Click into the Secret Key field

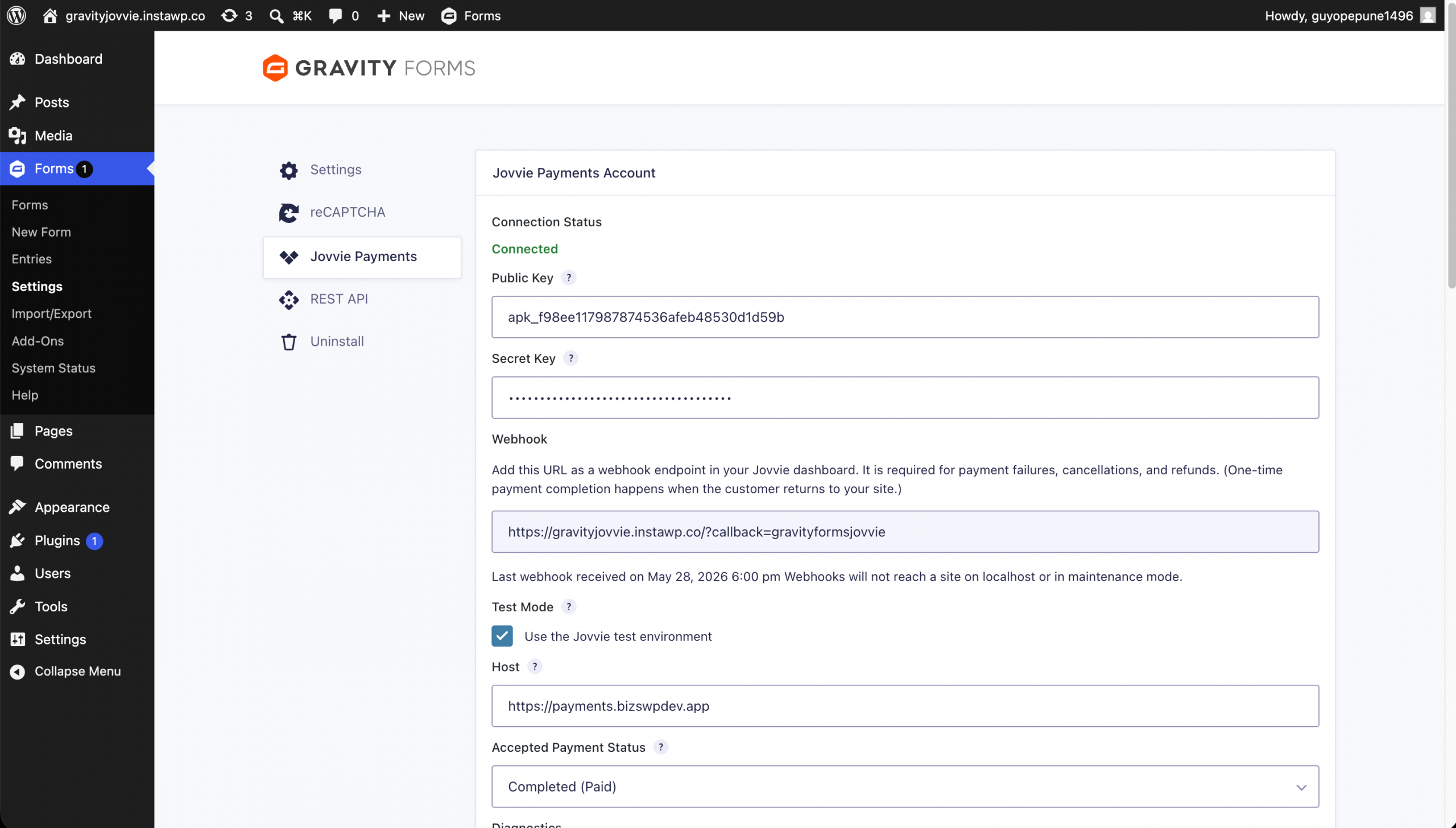[x=905, y=398]
